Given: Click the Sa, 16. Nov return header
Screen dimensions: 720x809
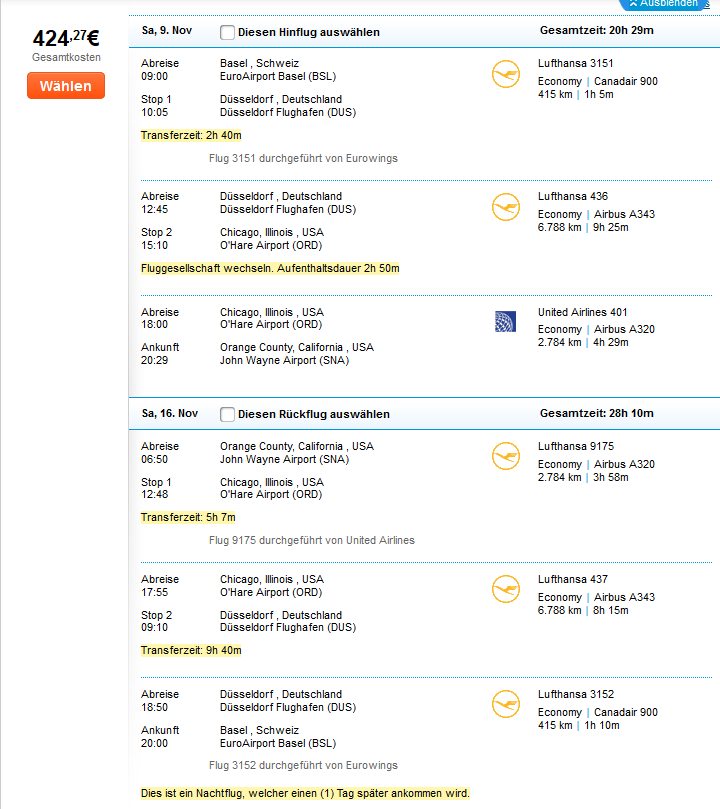Looking at the screenshot, I should [170, 413].
